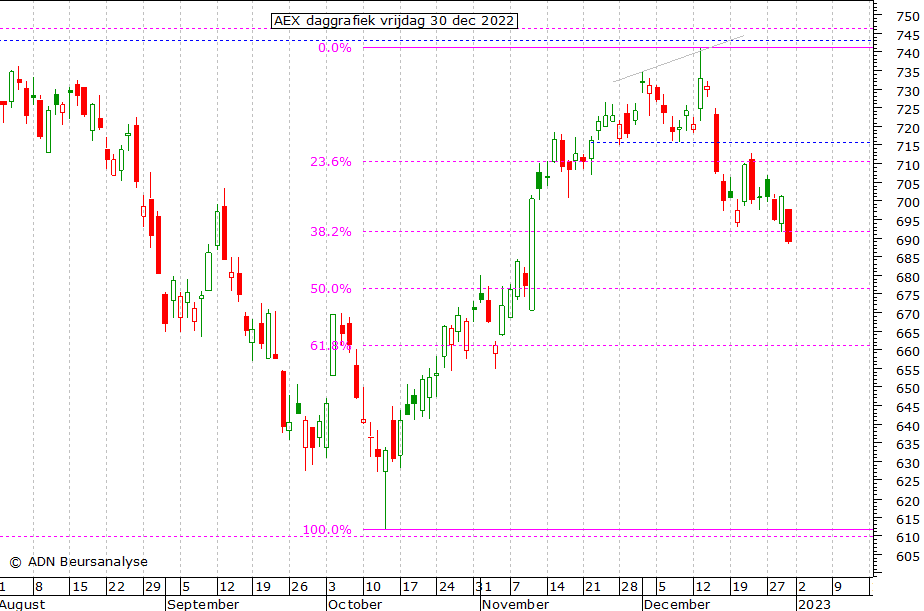The width and height of the screenshot is (924, 611).
Task: Click the '0.0%' Fibonacci label
Action: [335, 48]
